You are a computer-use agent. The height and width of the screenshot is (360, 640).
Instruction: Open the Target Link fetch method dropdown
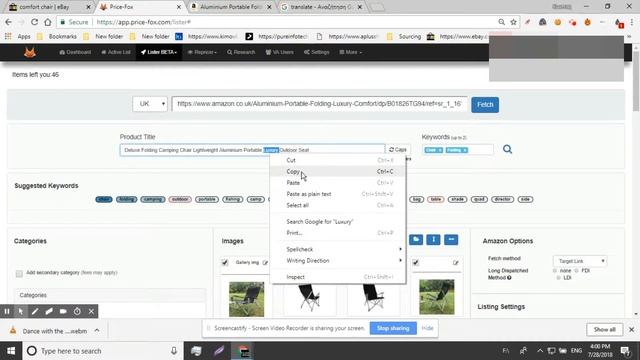point(580,261)
